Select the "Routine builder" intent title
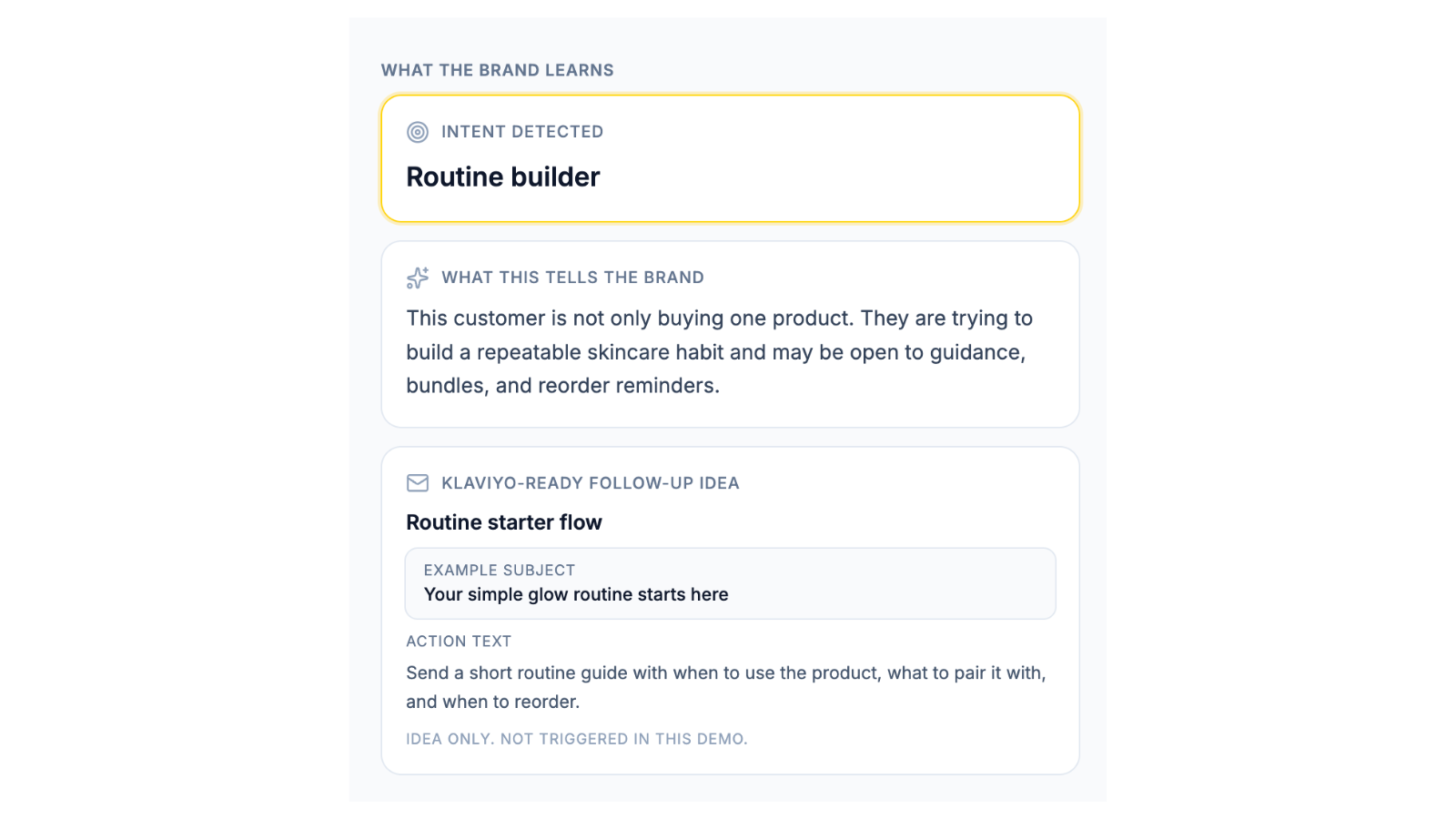Viewport: 1456px width, 819px height. pyautogui.click(x=503, y=177)
